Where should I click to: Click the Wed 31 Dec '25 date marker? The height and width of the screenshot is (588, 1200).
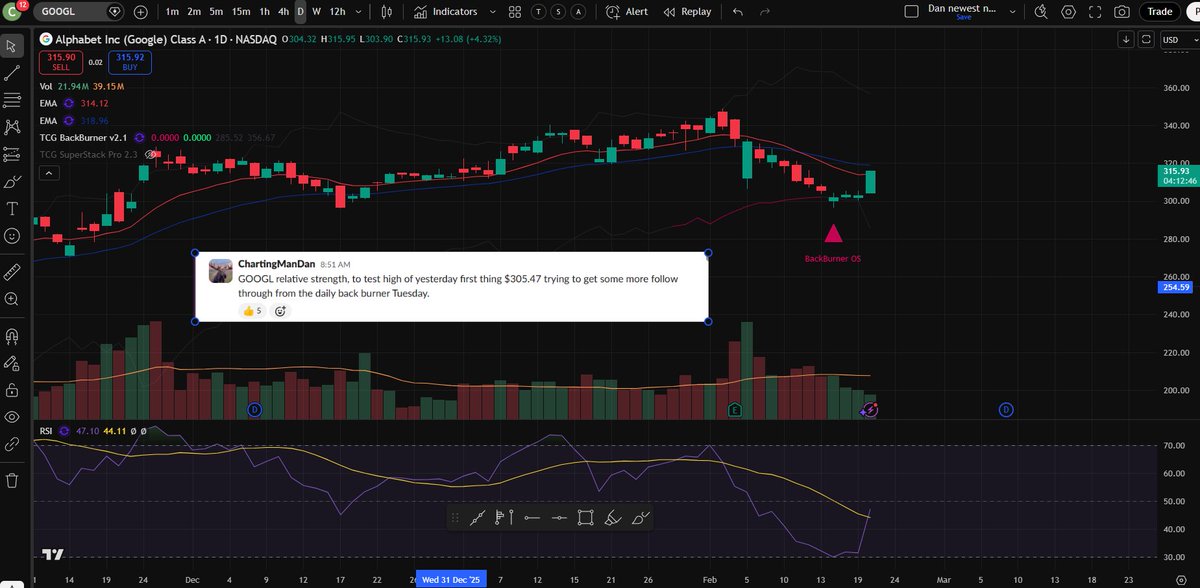(x=451, y=579)
